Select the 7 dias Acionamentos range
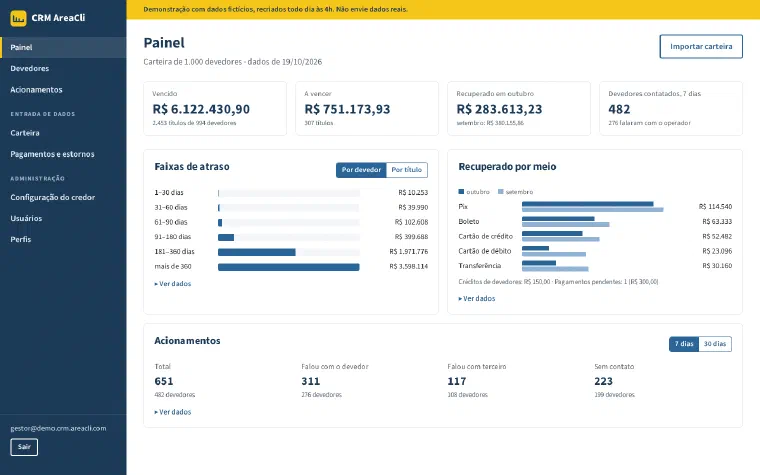Image resolution: width=760 pixels, height=475 pixels. [x=684, y=344]
